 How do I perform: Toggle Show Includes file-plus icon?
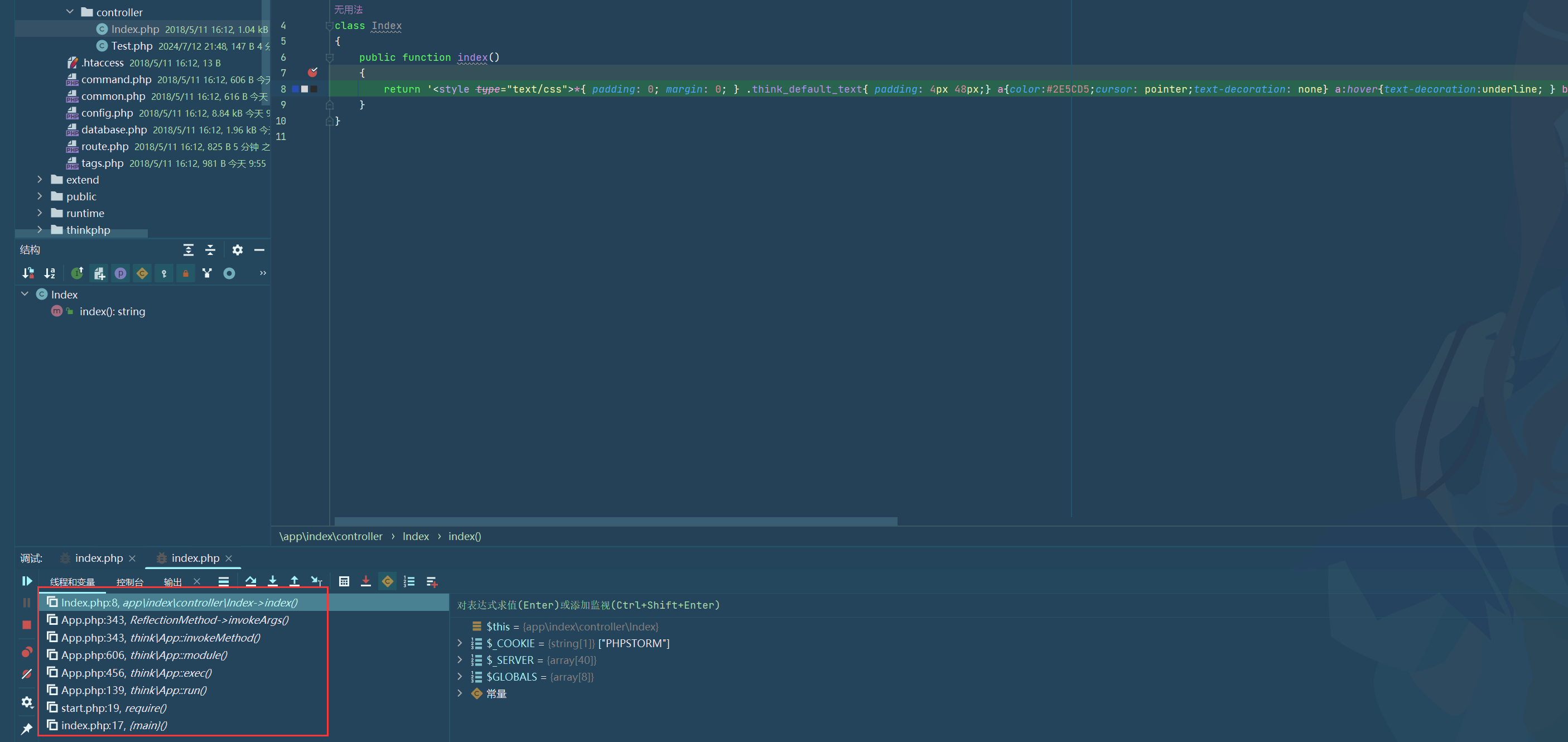(x=99, y=273)
